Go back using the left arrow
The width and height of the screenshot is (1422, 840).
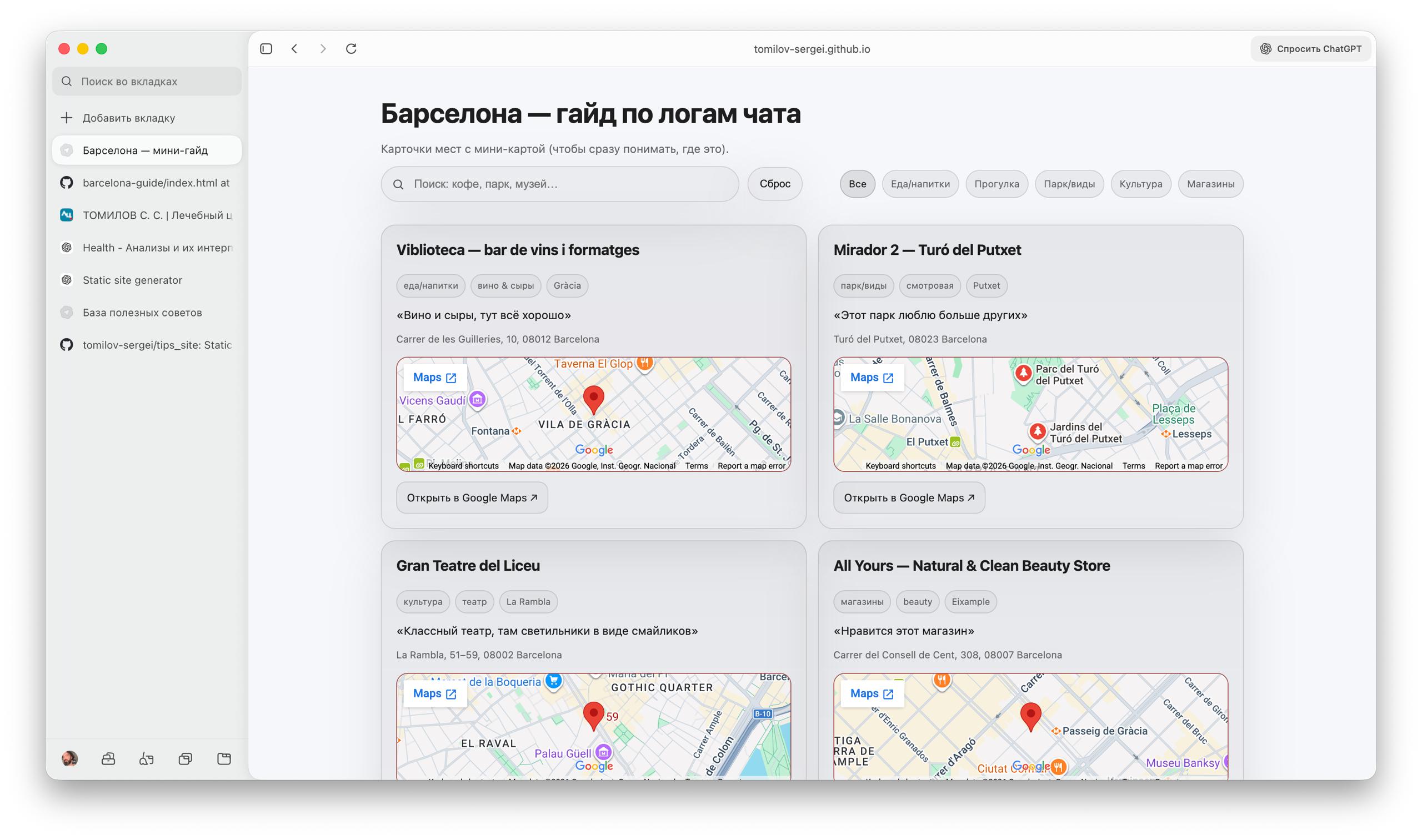click(294, 49)
